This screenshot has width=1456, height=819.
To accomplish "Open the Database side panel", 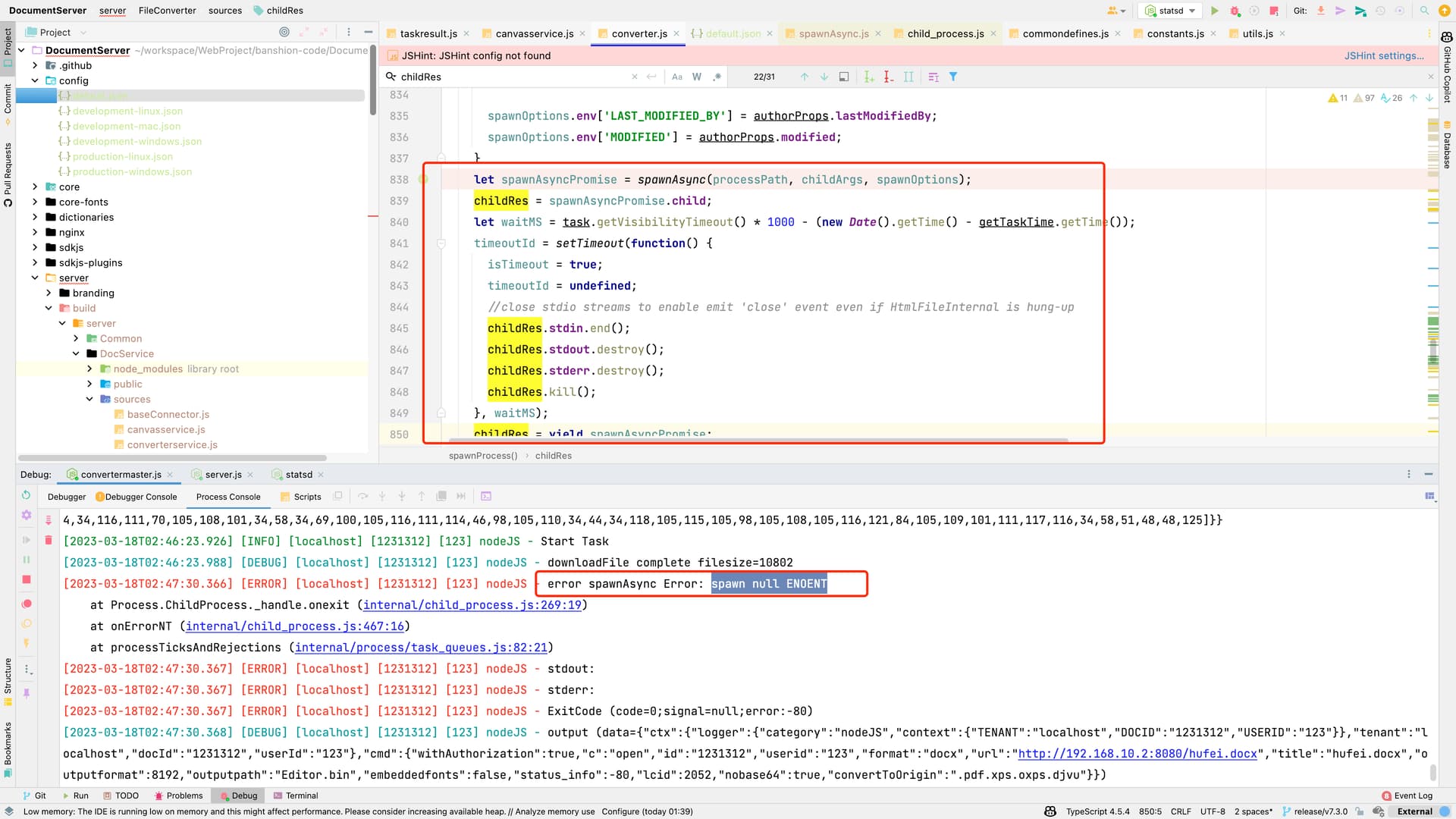I will point(1447,146).
